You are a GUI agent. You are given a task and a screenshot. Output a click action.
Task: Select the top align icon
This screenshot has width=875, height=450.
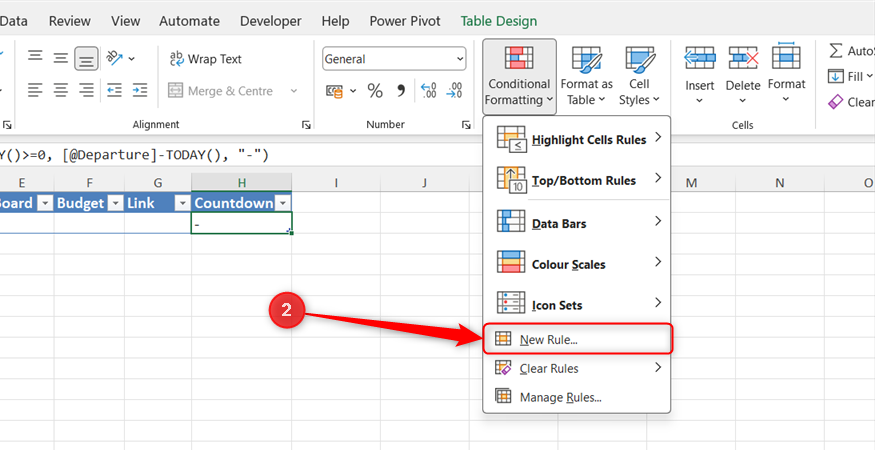(x=35, y=58)
